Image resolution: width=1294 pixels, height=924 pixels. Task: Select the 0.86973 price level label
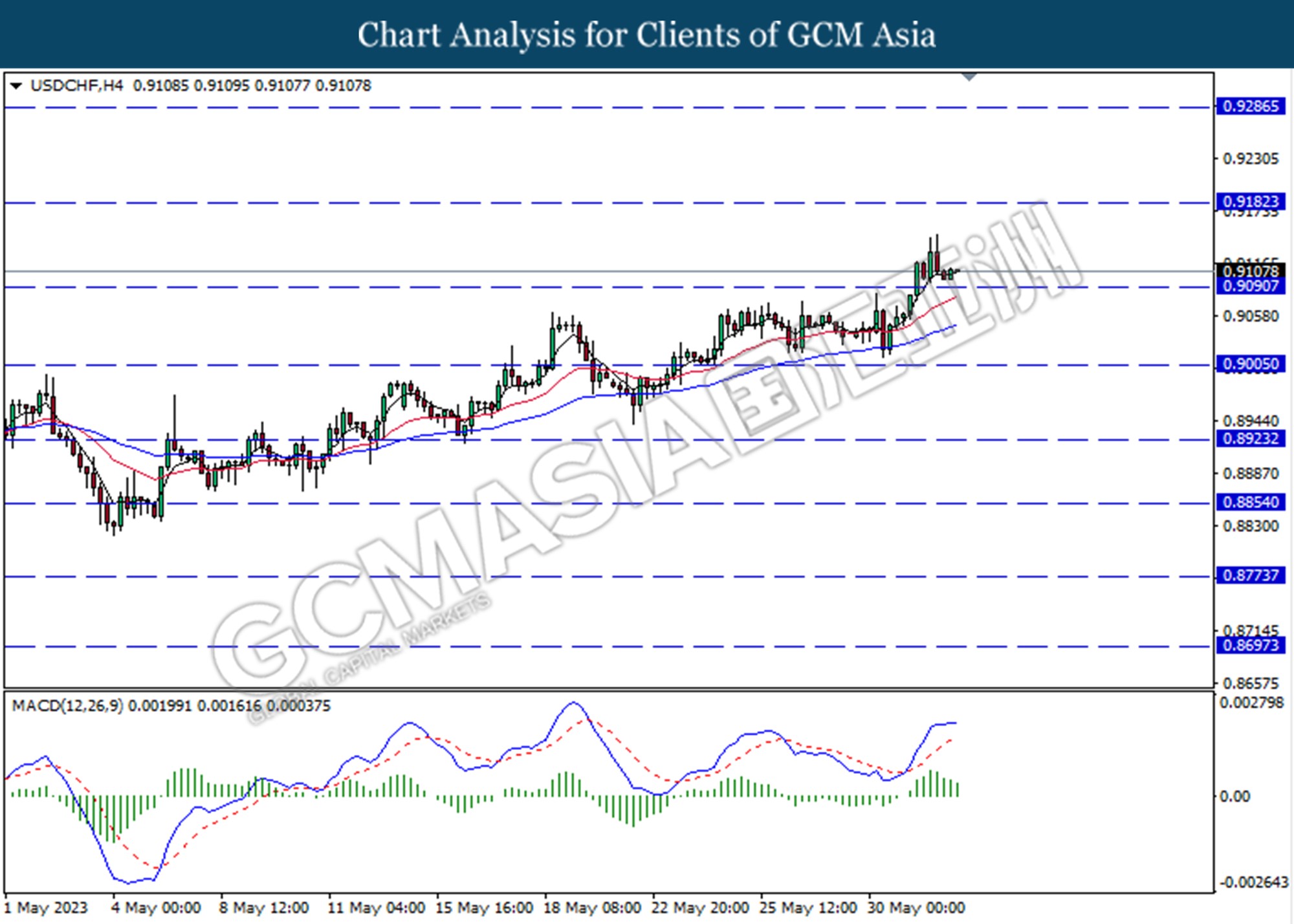pyautogui.click(x=1251, y=645)
